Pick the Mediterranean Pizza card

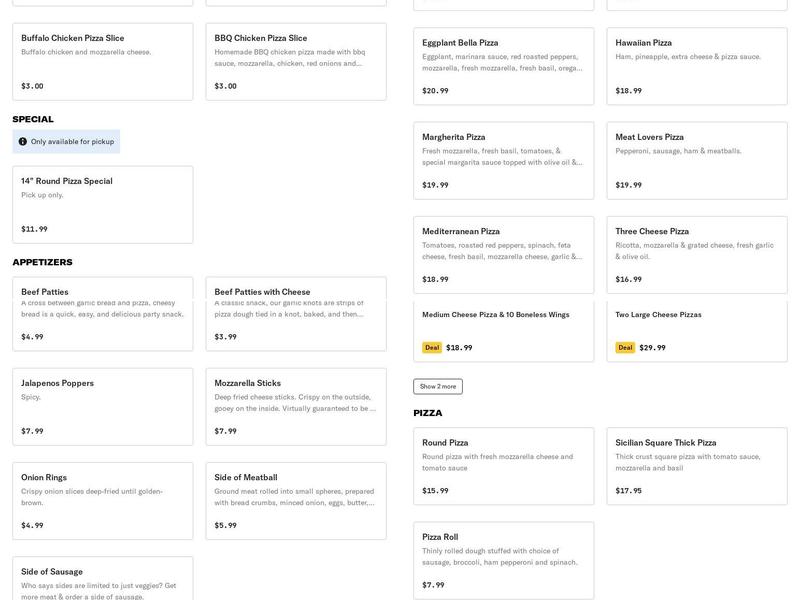[x=503, y=254]
